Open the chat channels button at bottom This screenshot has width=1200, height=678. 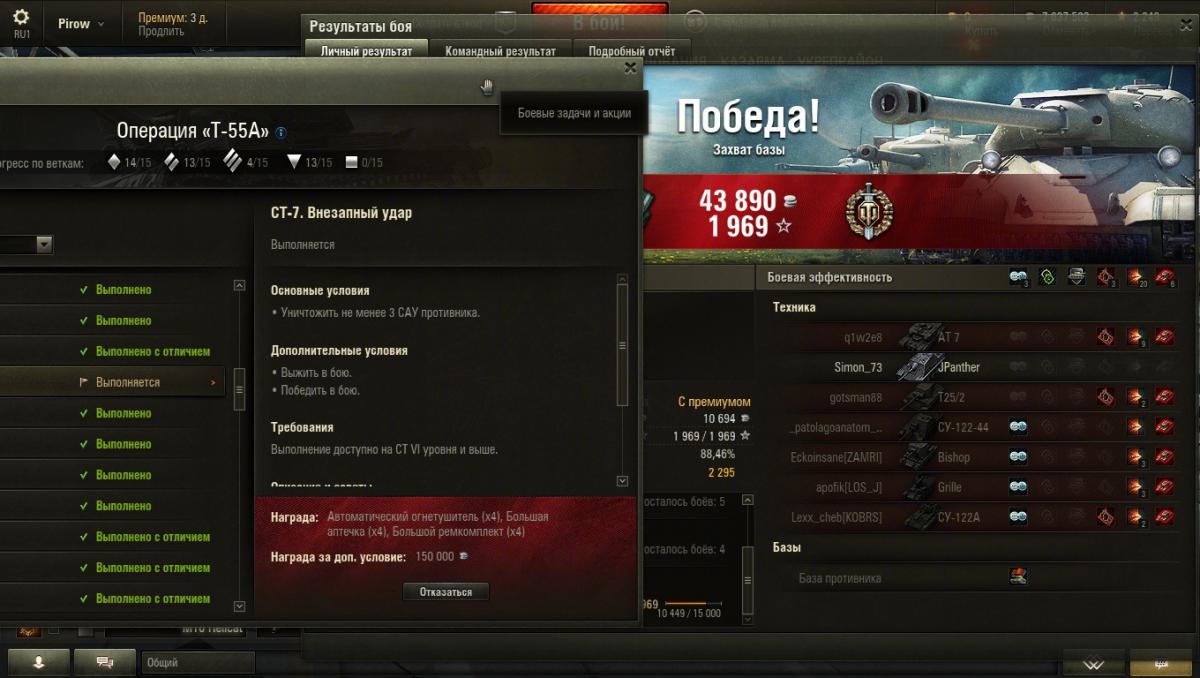coord(106,662)
